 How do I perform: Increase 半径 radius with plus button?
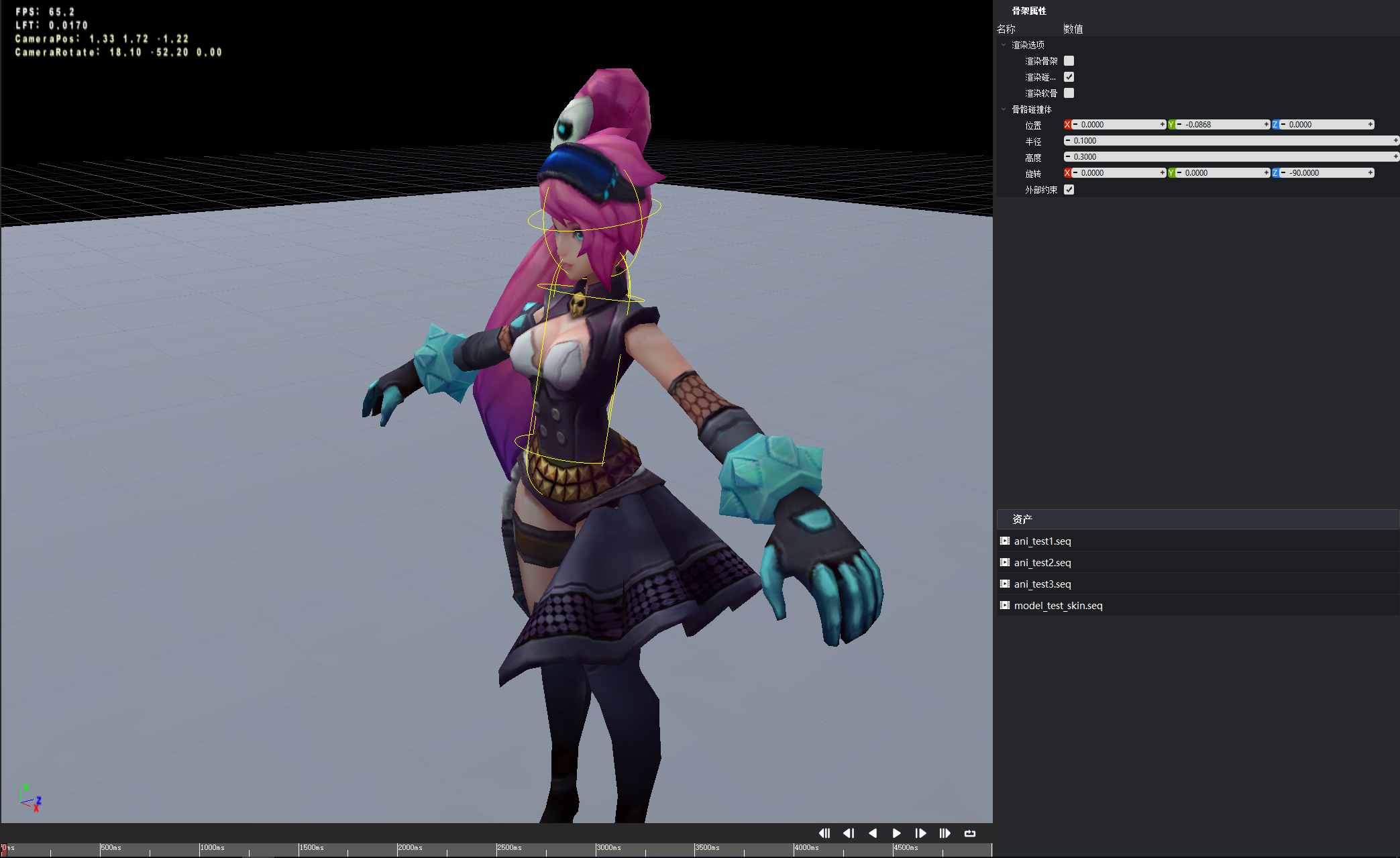(1395, 141)
